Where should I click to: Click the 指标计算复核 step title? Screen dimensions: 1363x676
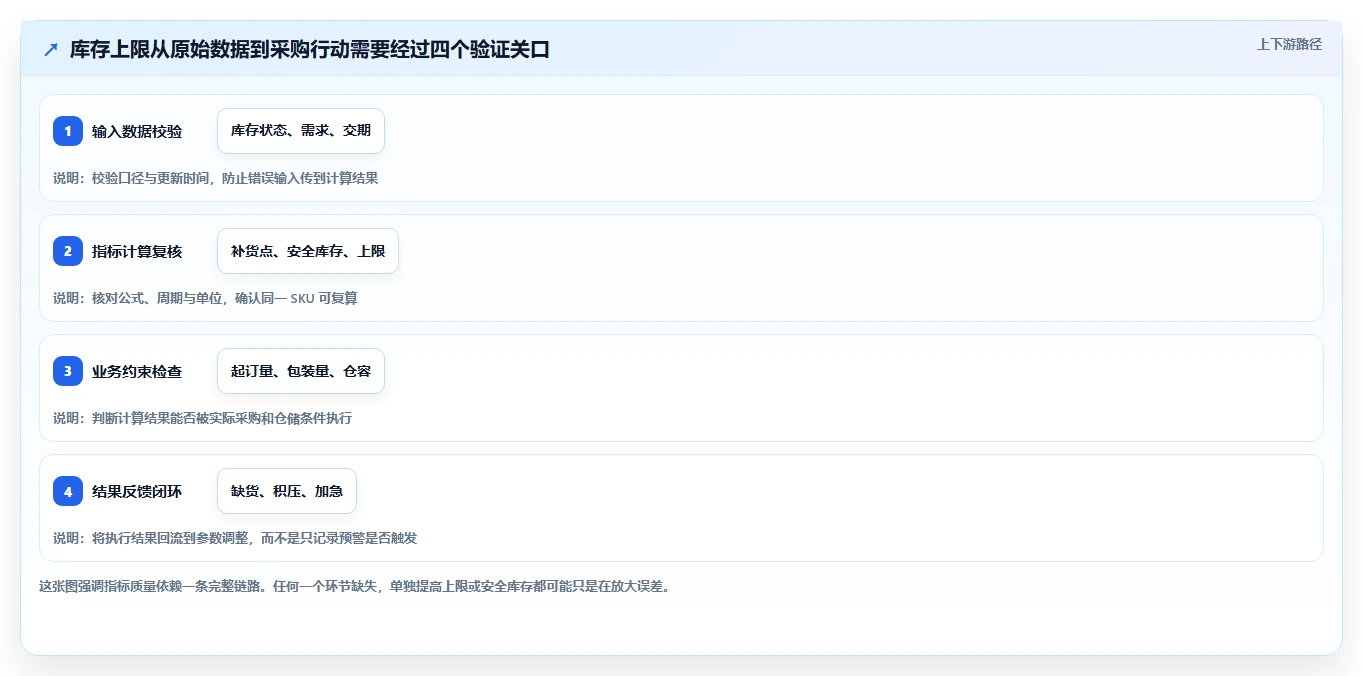[137, 251]
